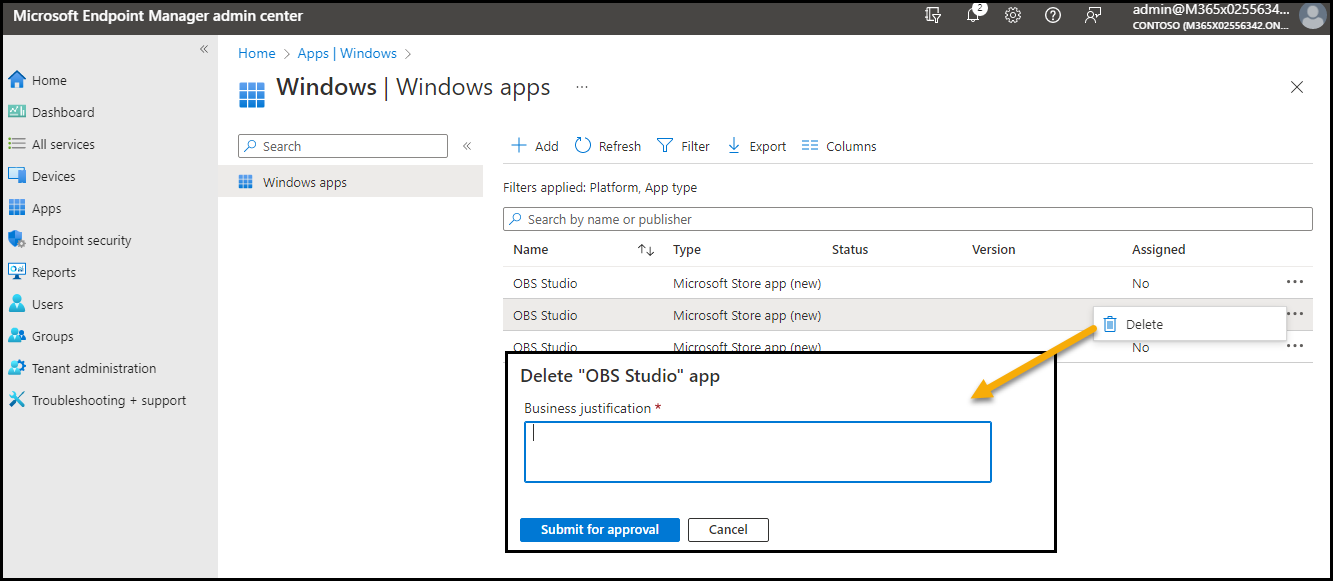1333x581 pixels.
Task: Click the admin account avatar
Action: (1311, 16)
